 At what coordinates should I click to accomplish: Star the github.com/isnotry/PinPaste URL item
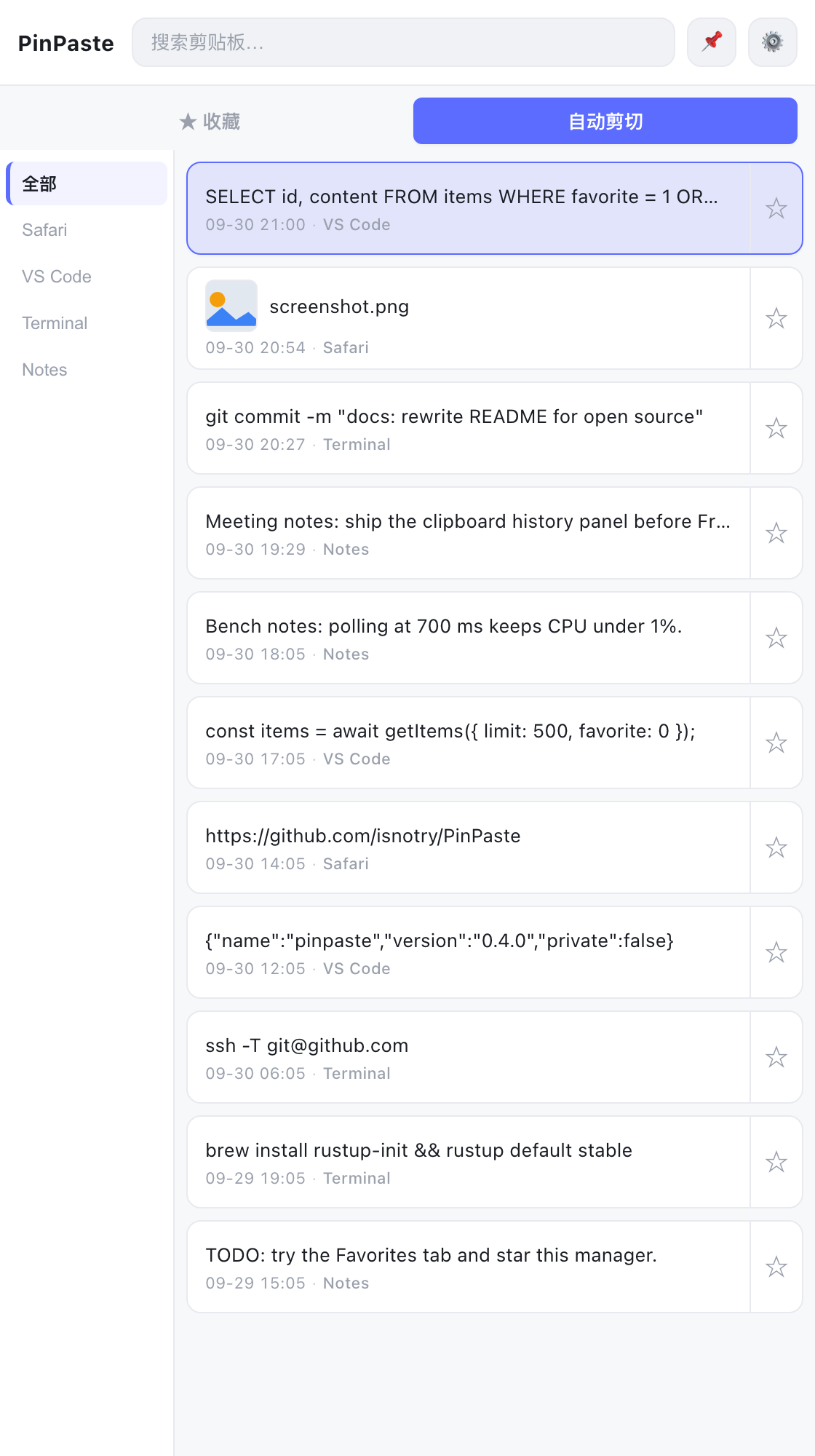coord(776,847)
